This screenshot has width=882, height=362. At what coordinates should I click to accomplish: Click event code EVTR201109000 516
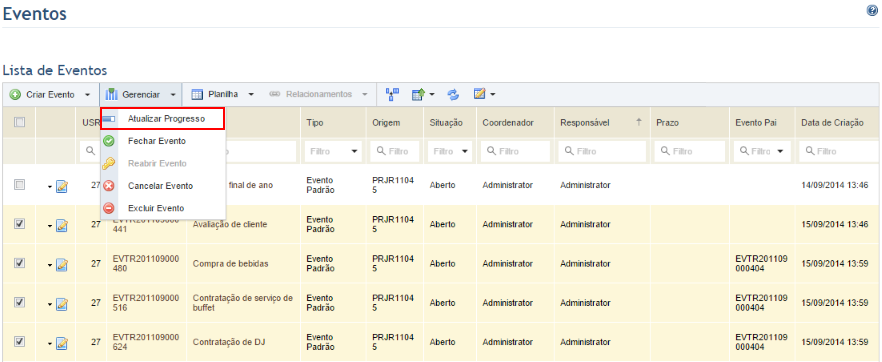[x=146, y=302]
